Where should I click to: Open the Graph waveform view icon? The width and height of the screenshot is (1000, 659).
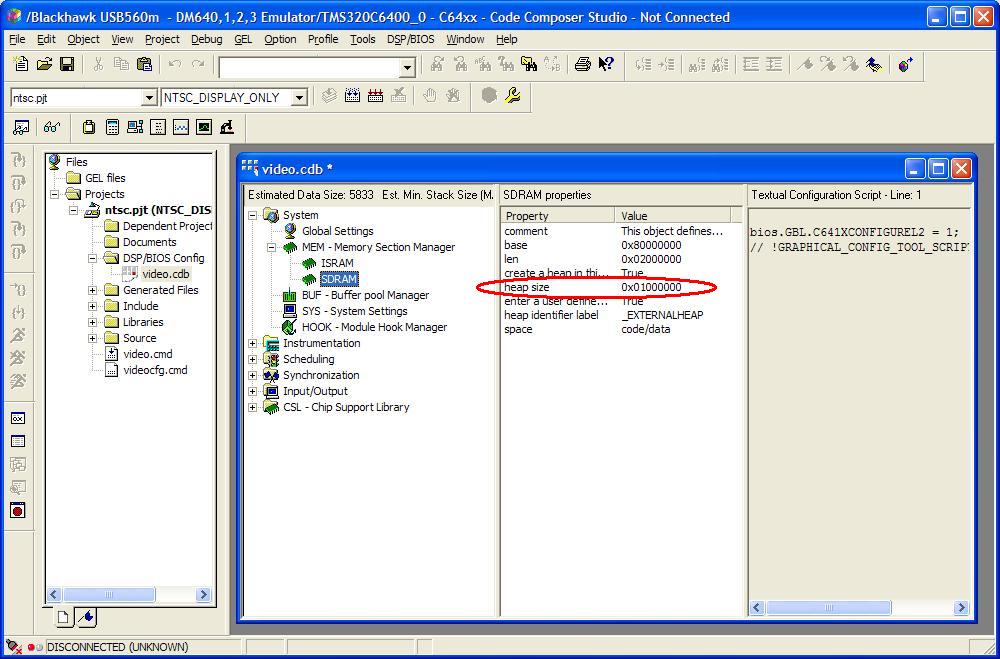pos(181,128)
